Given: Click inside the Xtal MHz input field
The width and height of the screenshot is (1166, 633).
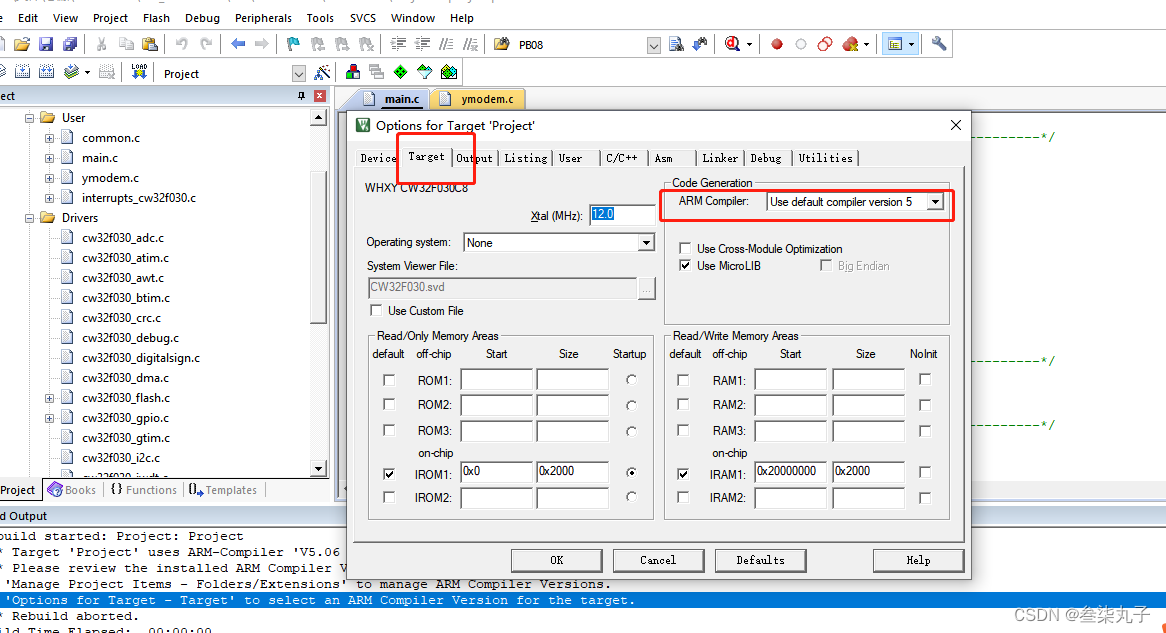Looking at the screenshot, I should [x=622, y=214].
